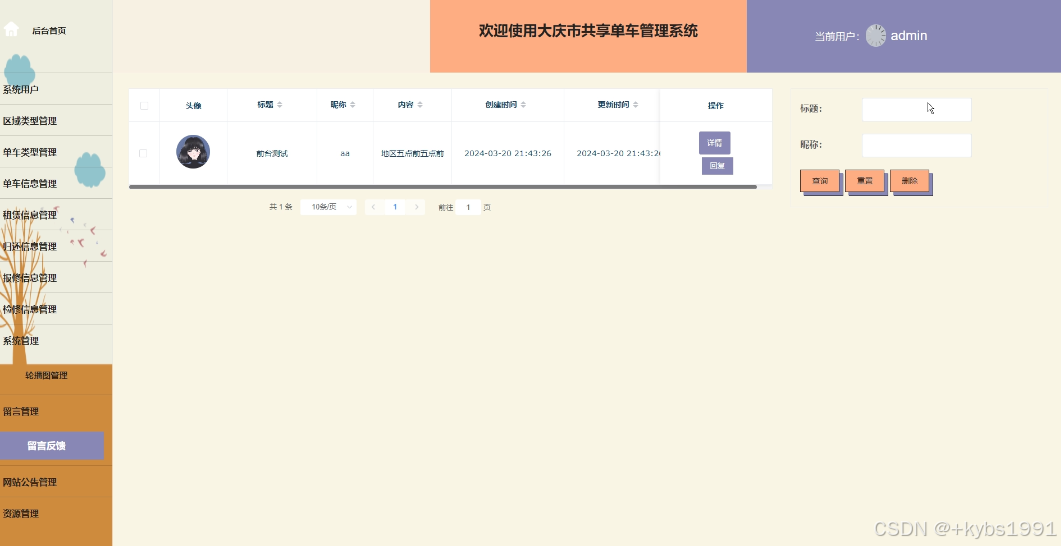The width and height of the screenshot is (1061, 546).
Task: Sort table by 创建时间 column arrows
Action: (523, 105)
